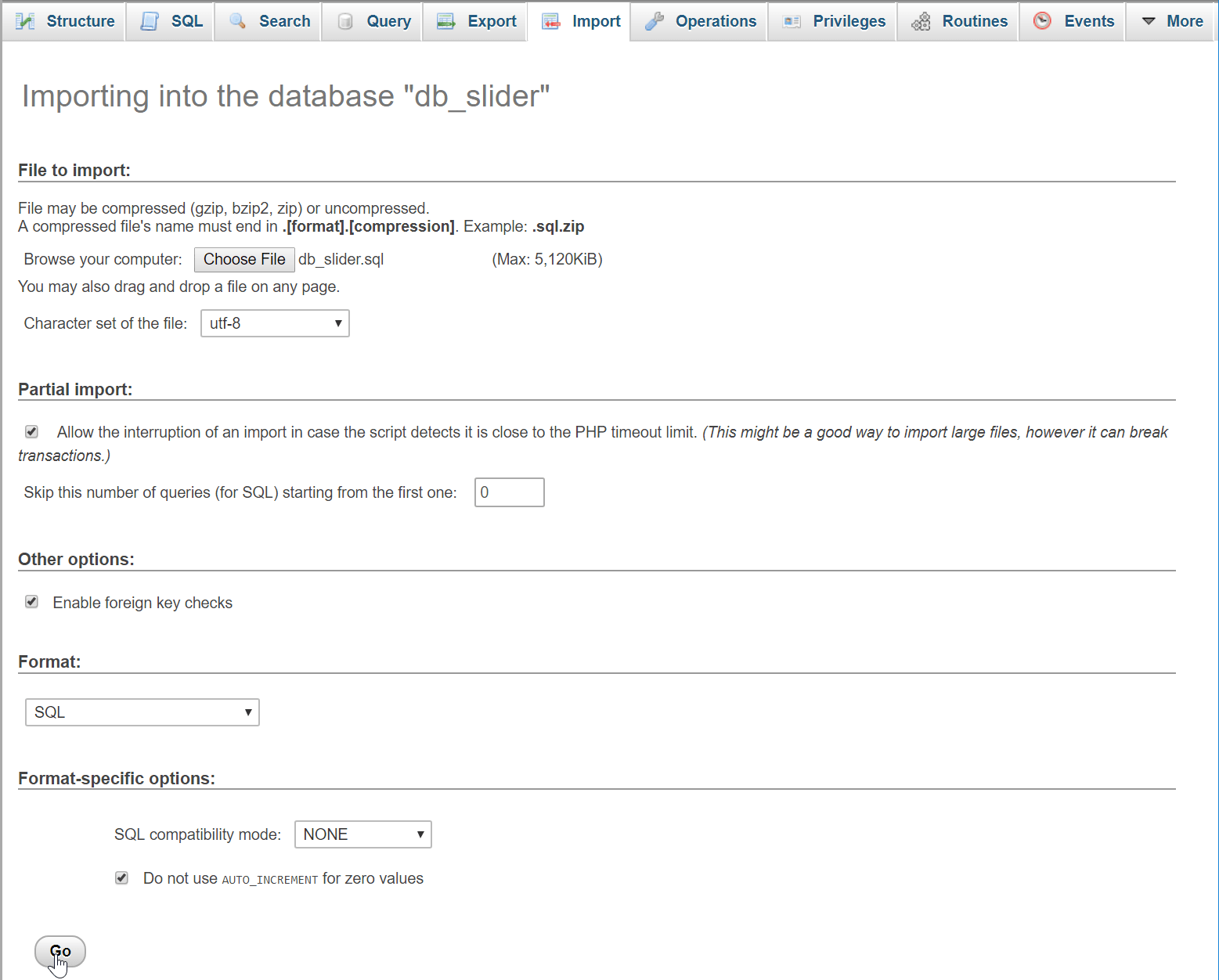Click the Routines gears icon

921,21
